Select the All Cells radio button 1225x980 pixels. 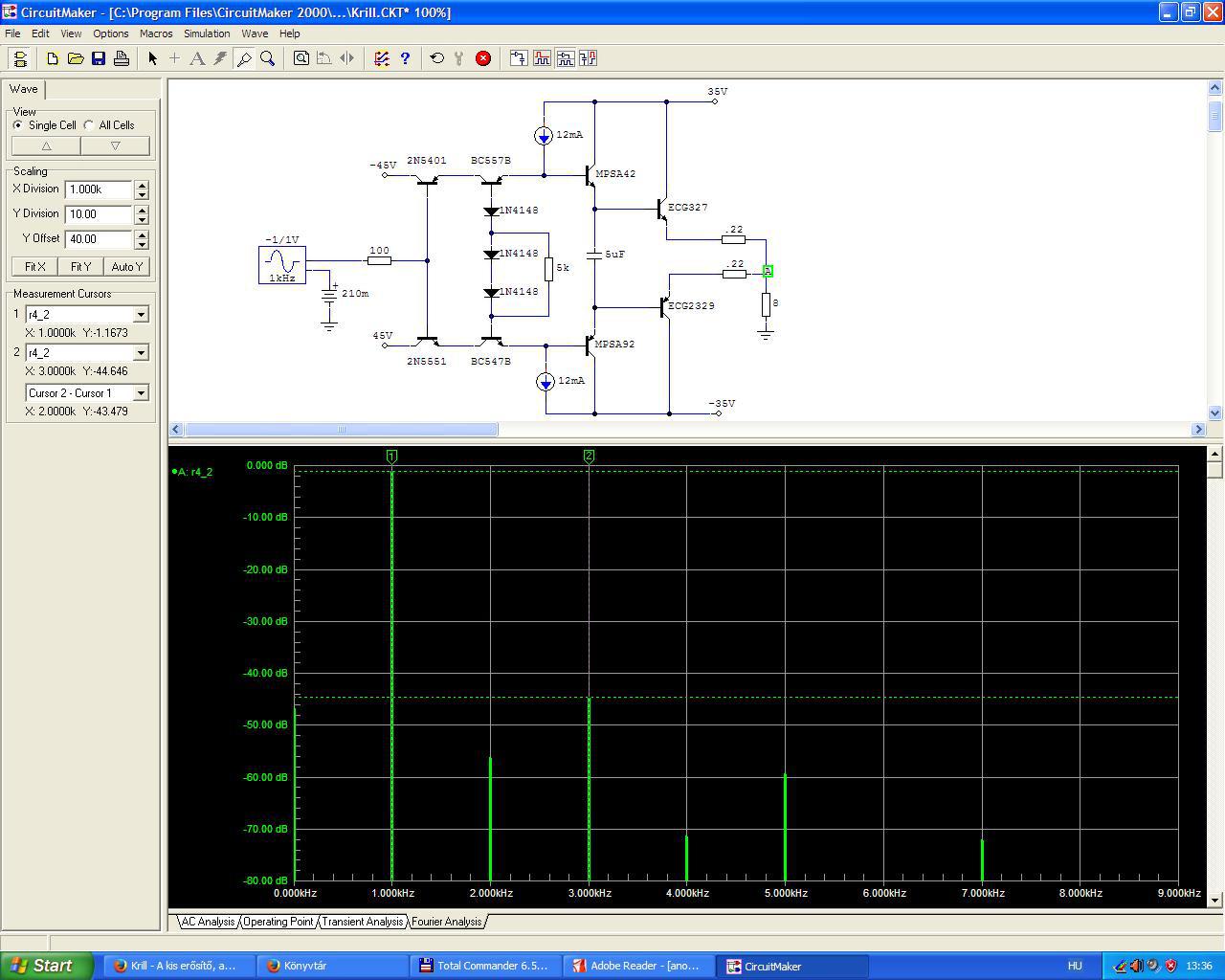89,125
